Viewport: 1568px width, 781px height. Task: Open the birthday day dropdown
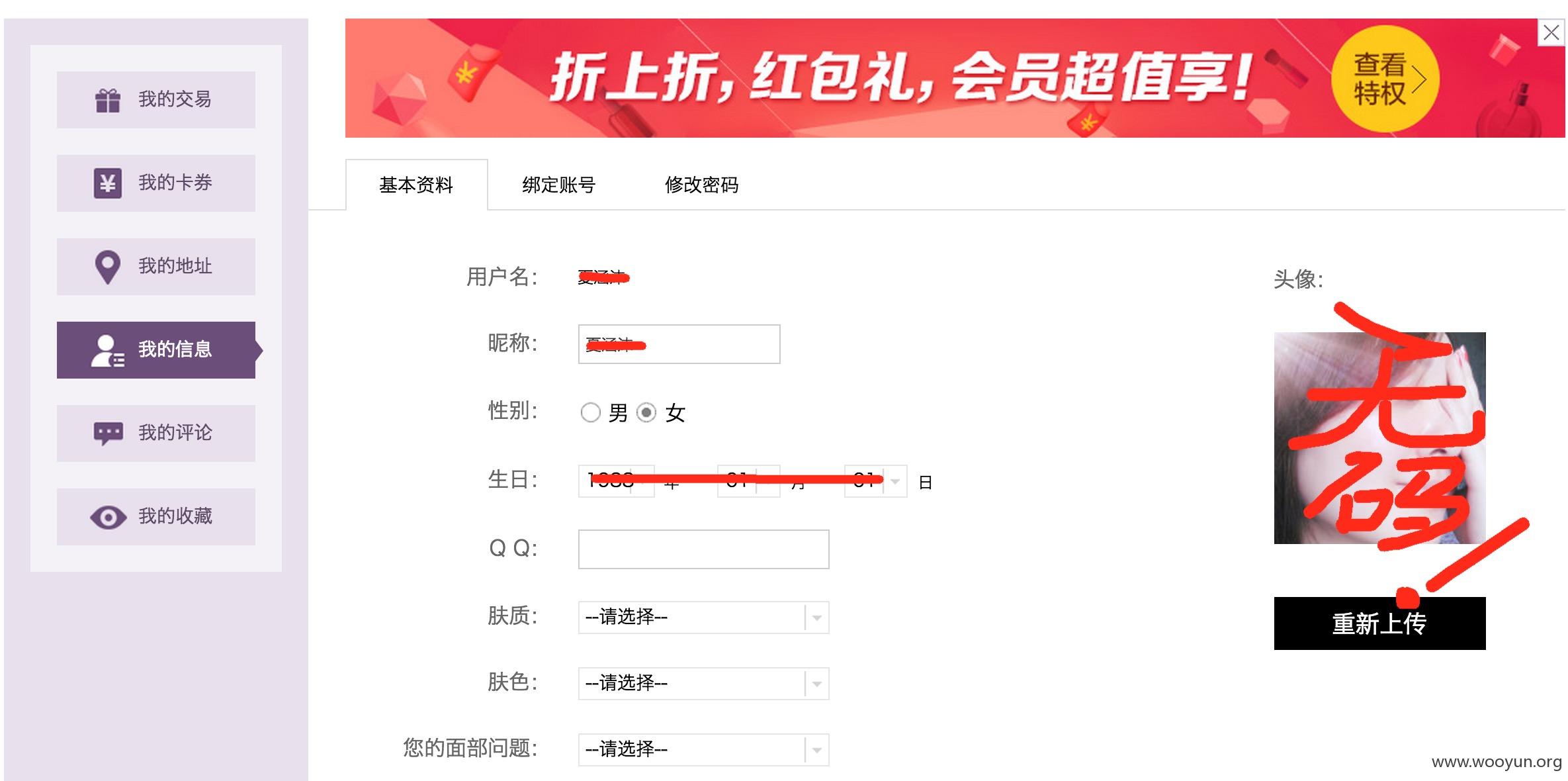point(875,481)
